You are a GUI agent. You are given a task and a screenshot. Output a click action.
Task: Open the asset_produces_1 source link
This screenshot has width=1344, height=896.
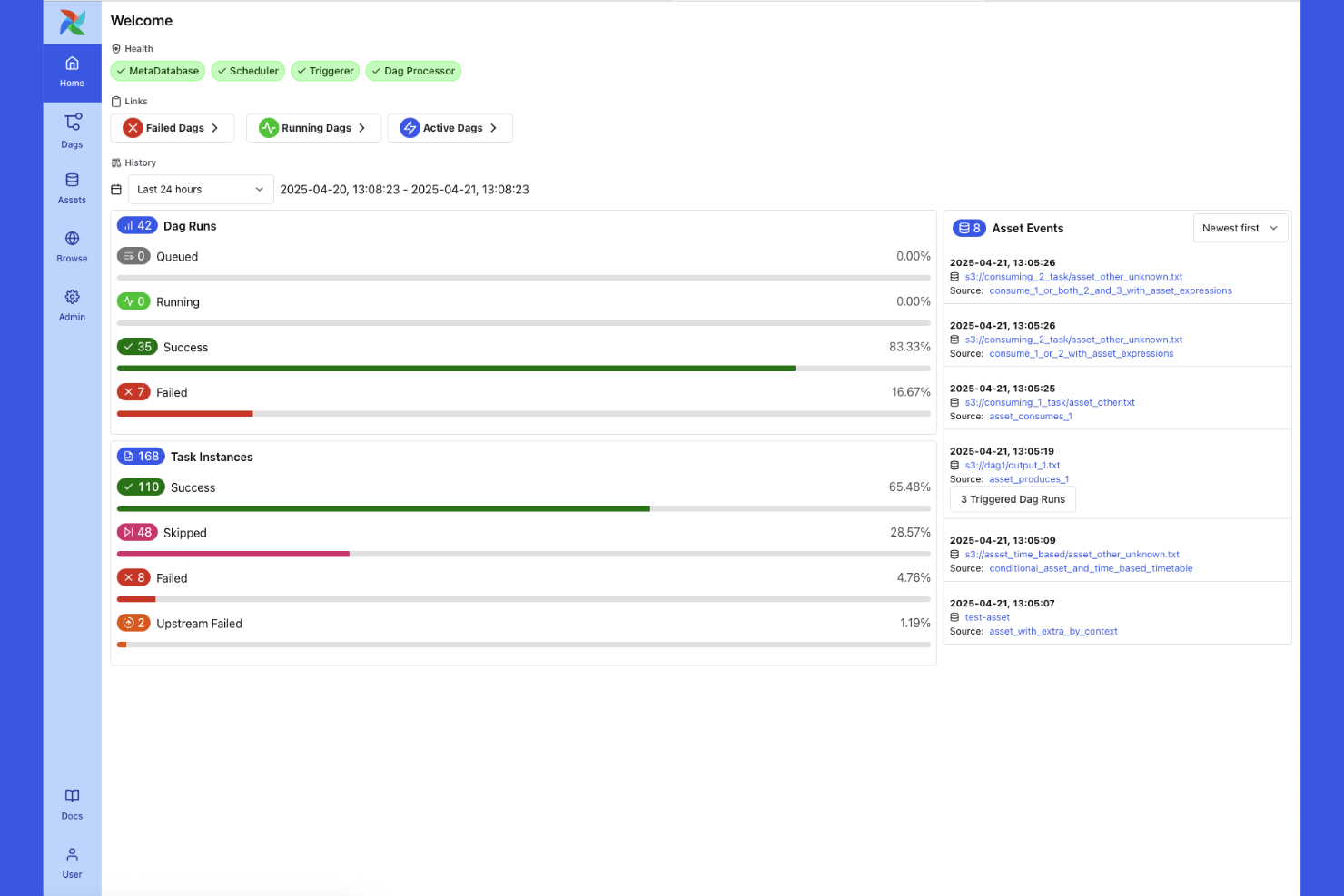1028,478
